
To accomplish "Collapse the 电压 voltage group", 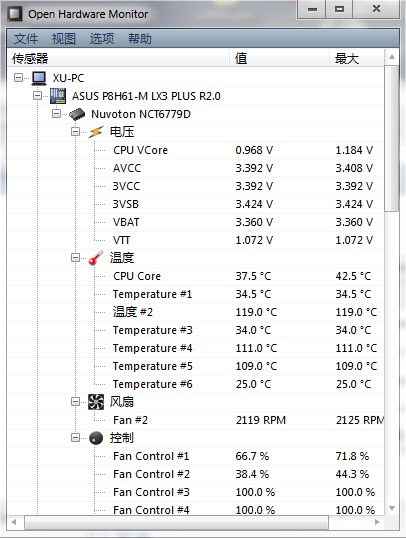I will (x=75, y=132).
